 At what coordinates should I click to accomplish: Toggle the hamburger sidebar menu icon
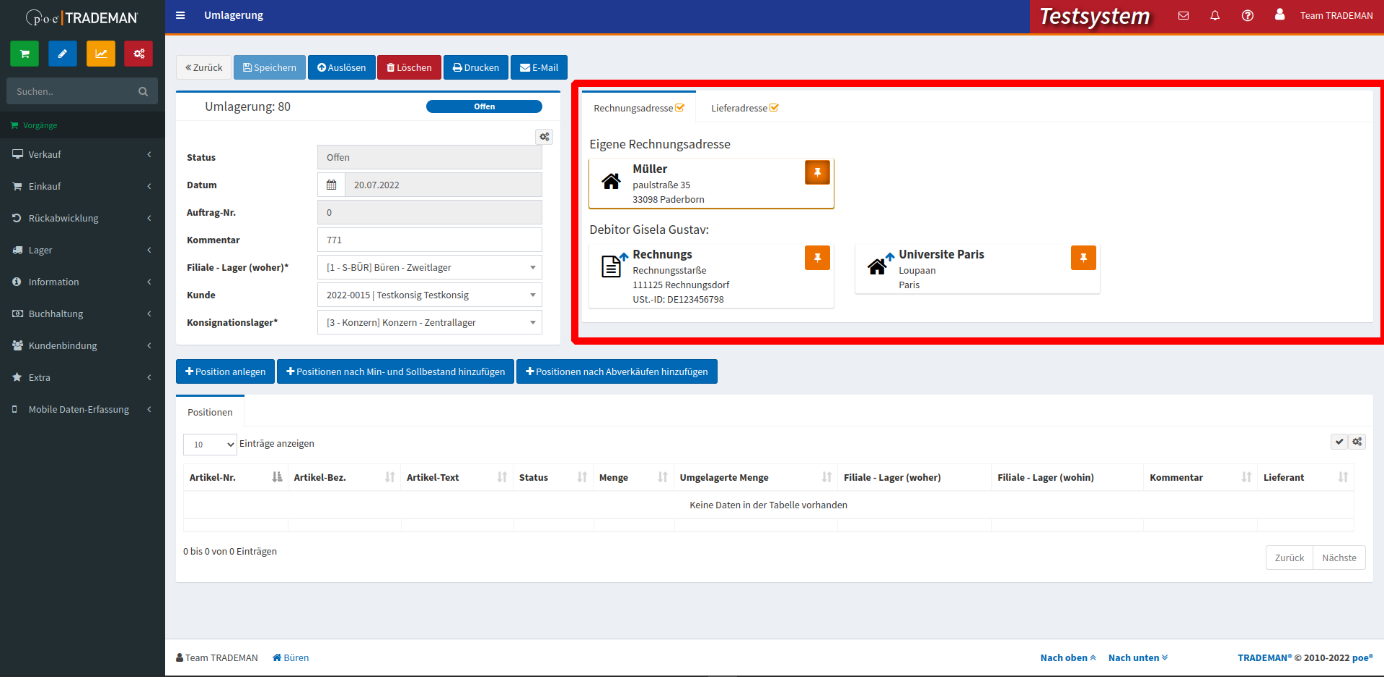coord(180,16)
